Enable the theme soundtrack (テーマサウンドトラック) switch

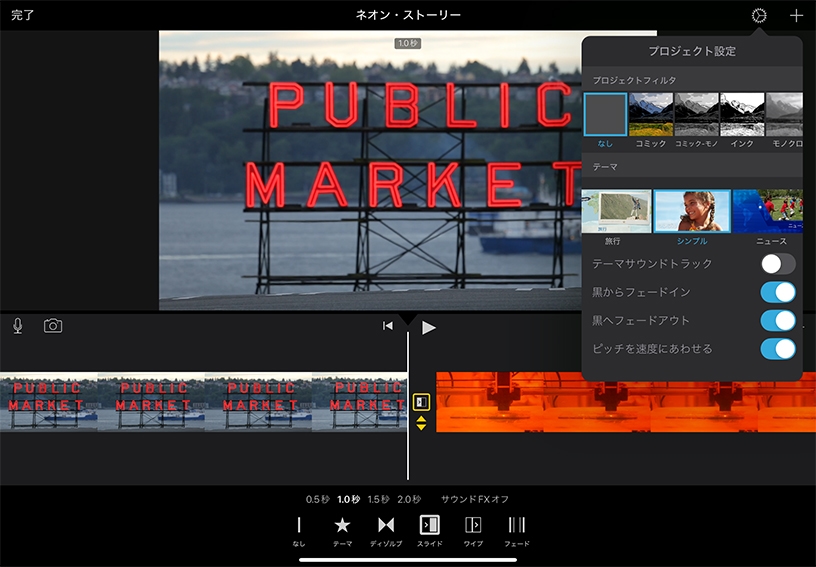pyautogui.click(x=777, y=264)
